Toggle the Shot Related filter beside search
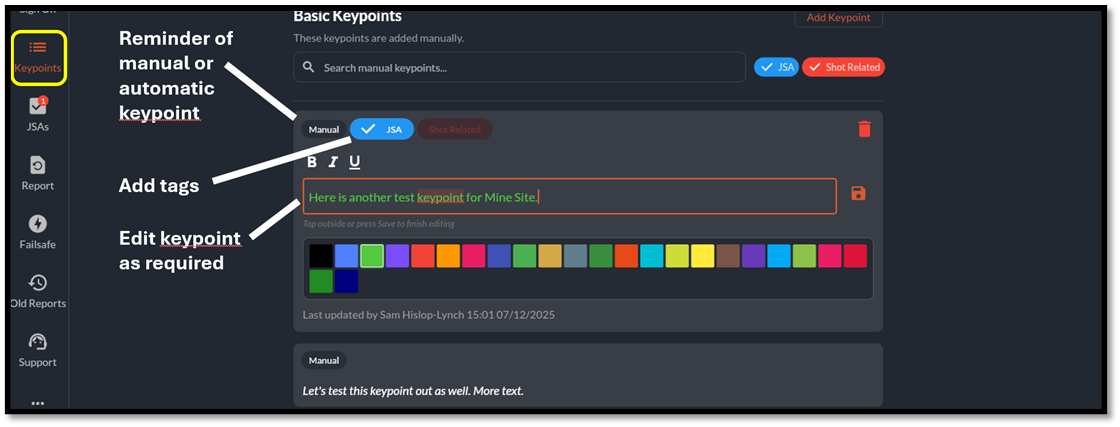Screen dimensions: 1120x427 click(843, 67)
